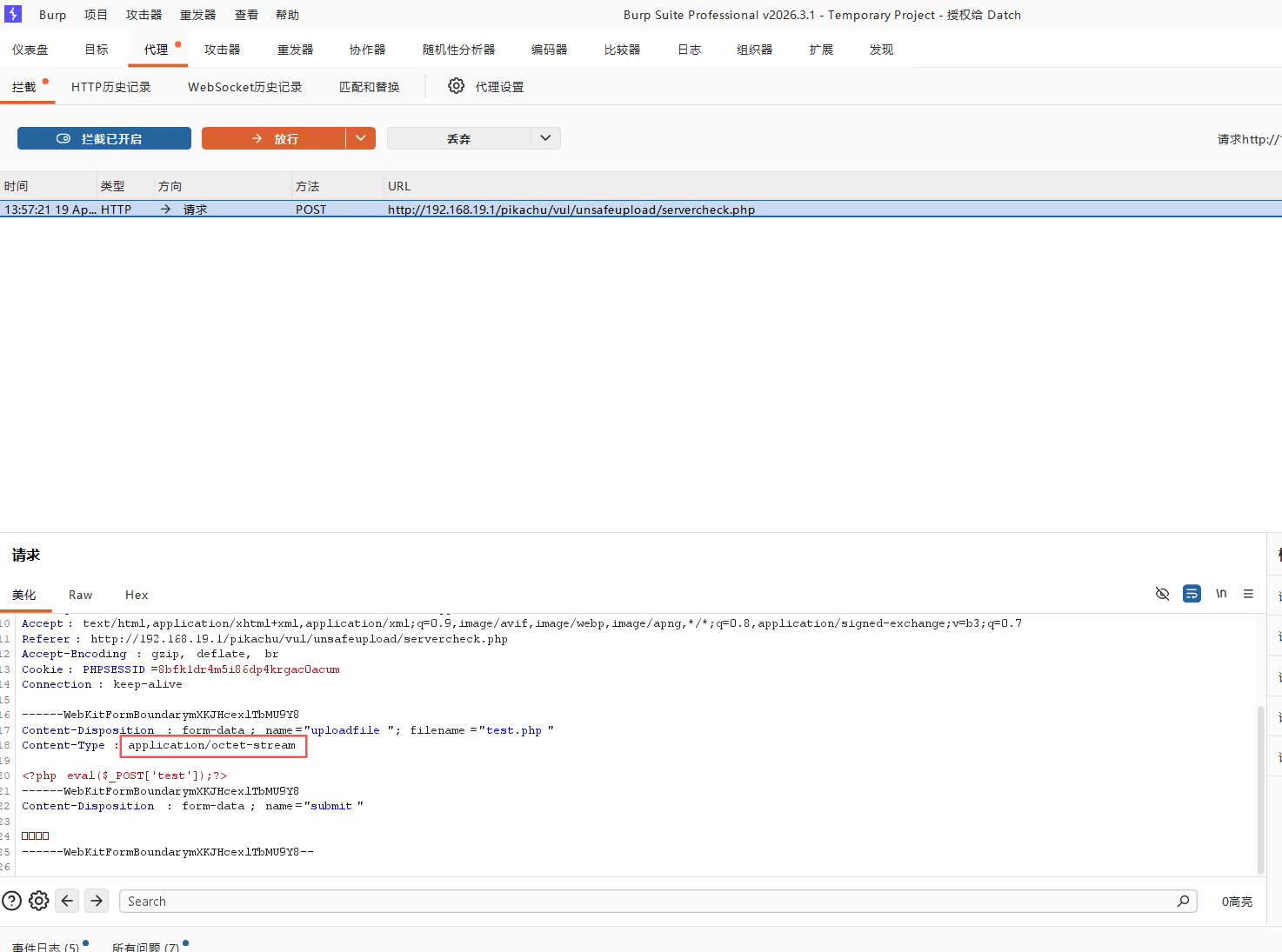Click the Referer header line

264,639
